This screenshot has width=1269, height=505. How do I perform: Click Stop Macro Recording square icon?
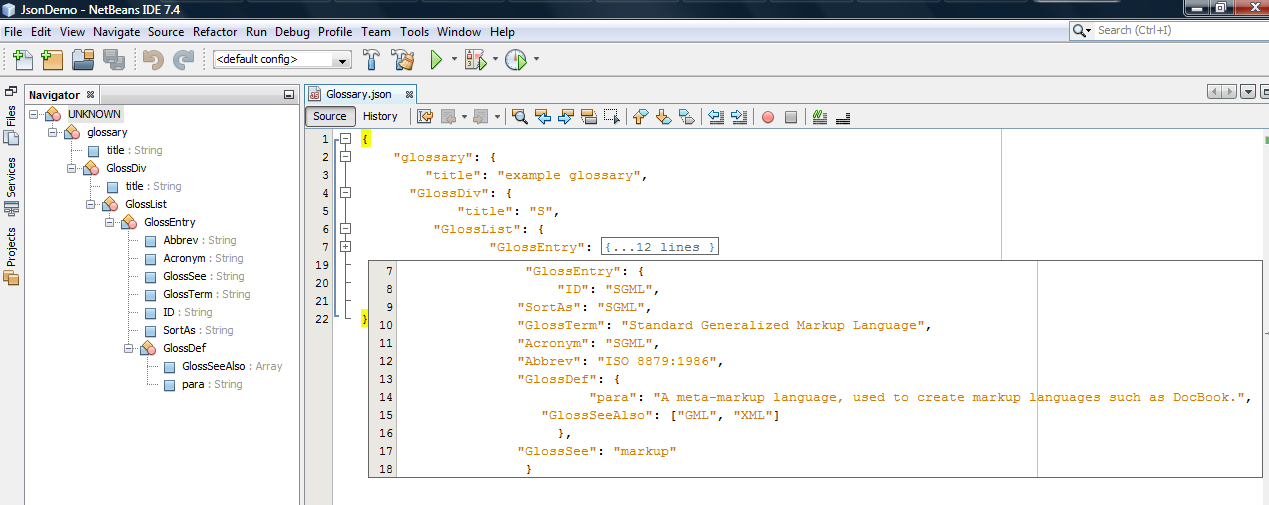coord(791,117)
